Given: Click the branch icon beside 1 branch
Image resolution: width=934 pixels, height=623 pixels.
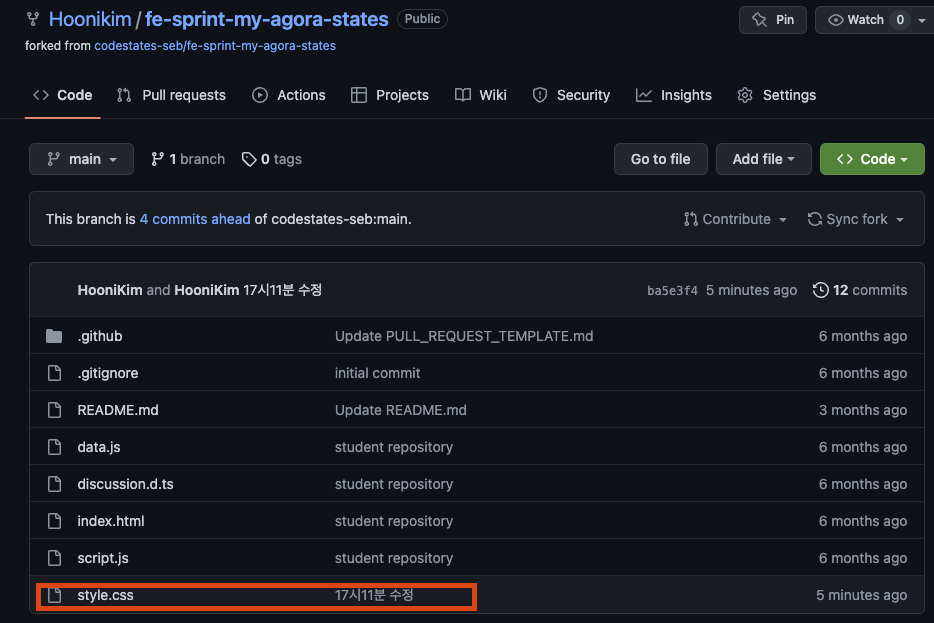Looking at the screenshot, I should pyautogui.click(x=157, y=159).
